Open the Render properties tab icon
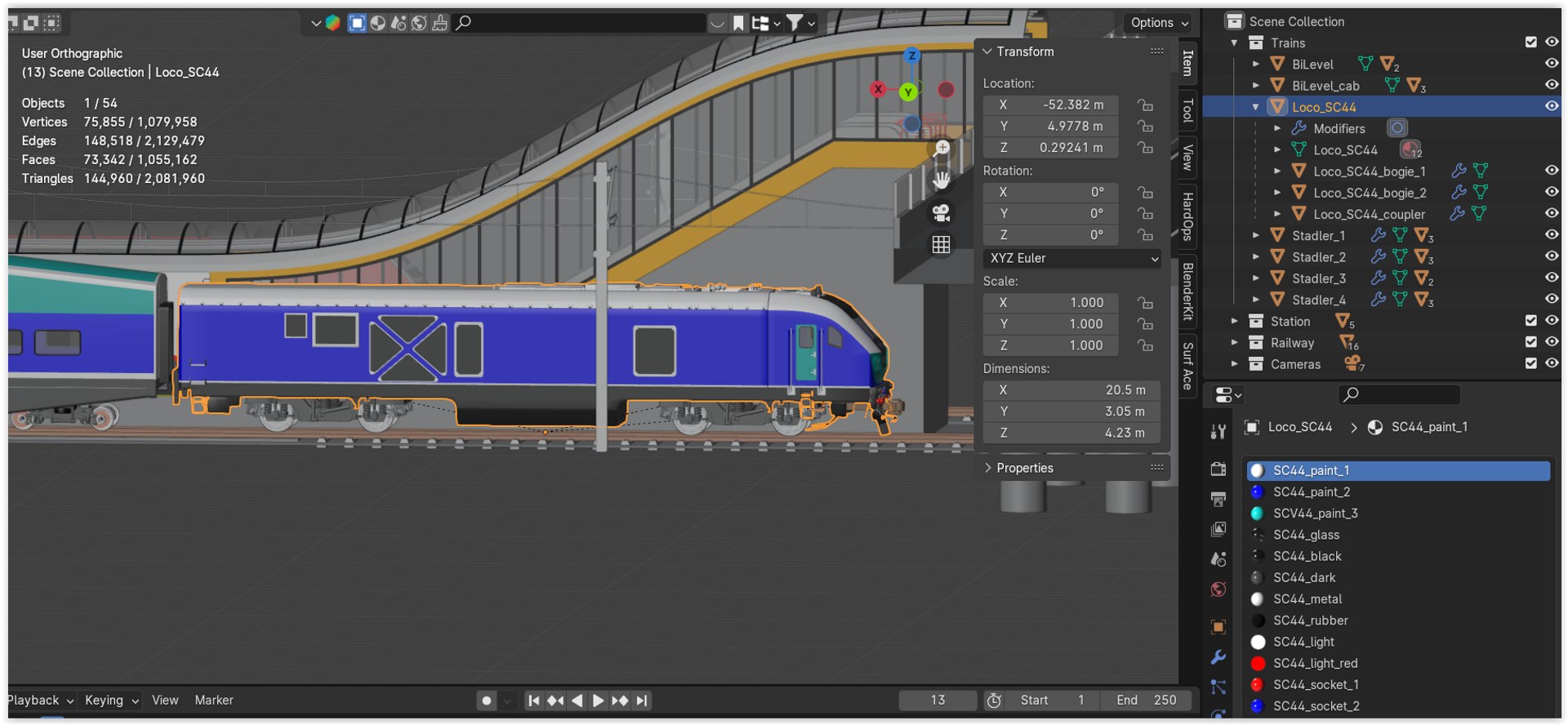Image resolution: width=1568 pixels, height=725 pixels. 1218,469
